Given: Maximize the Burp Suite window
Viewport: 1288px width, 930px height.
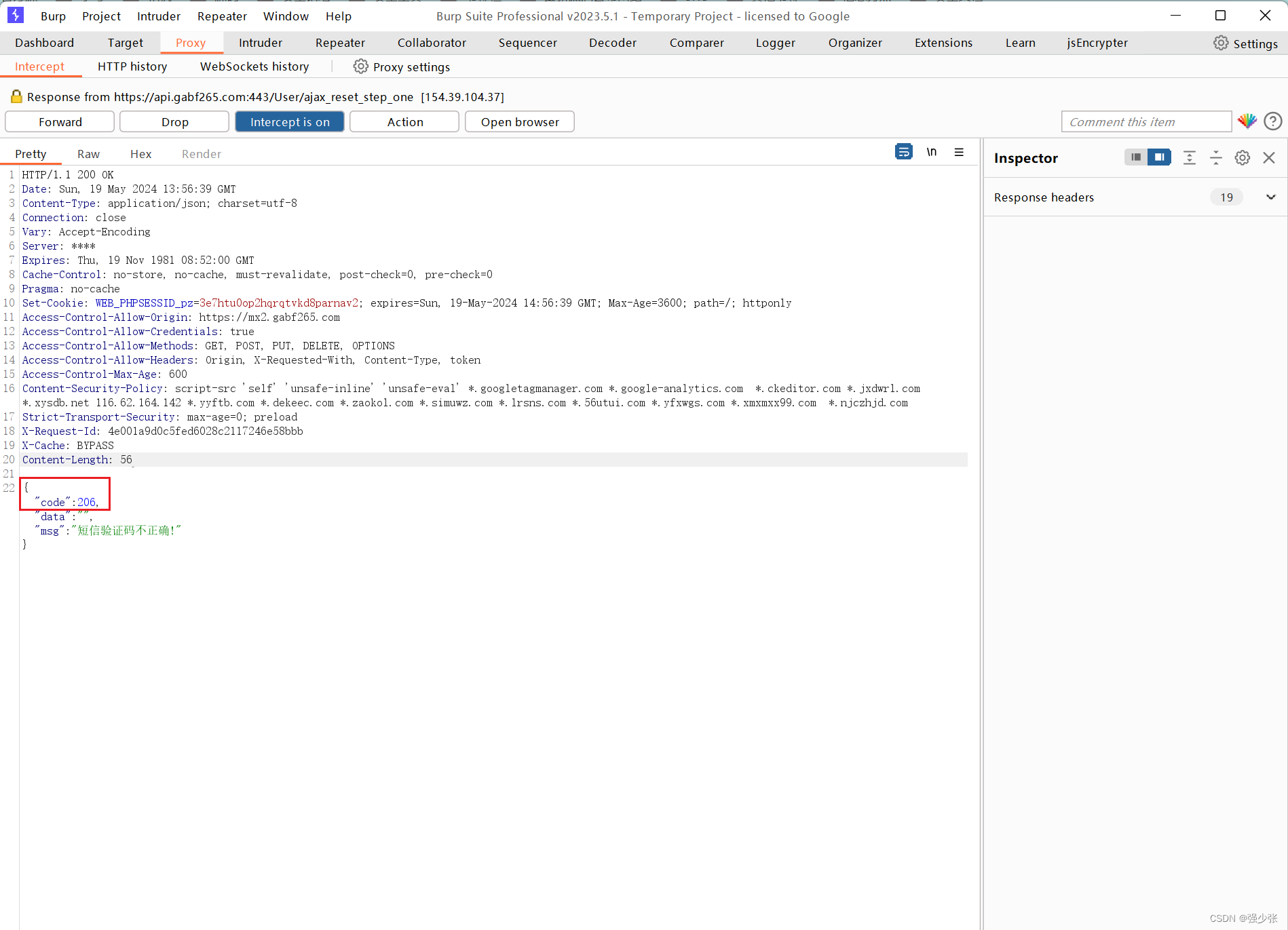Looking at the screenshot, I should click(1220, 16).
